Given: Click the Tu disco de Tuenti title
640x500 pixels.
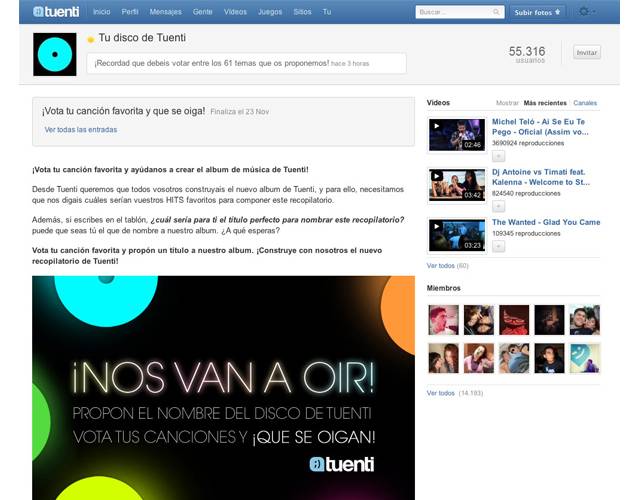Looking at the screenshot, I should click(142, 38).
